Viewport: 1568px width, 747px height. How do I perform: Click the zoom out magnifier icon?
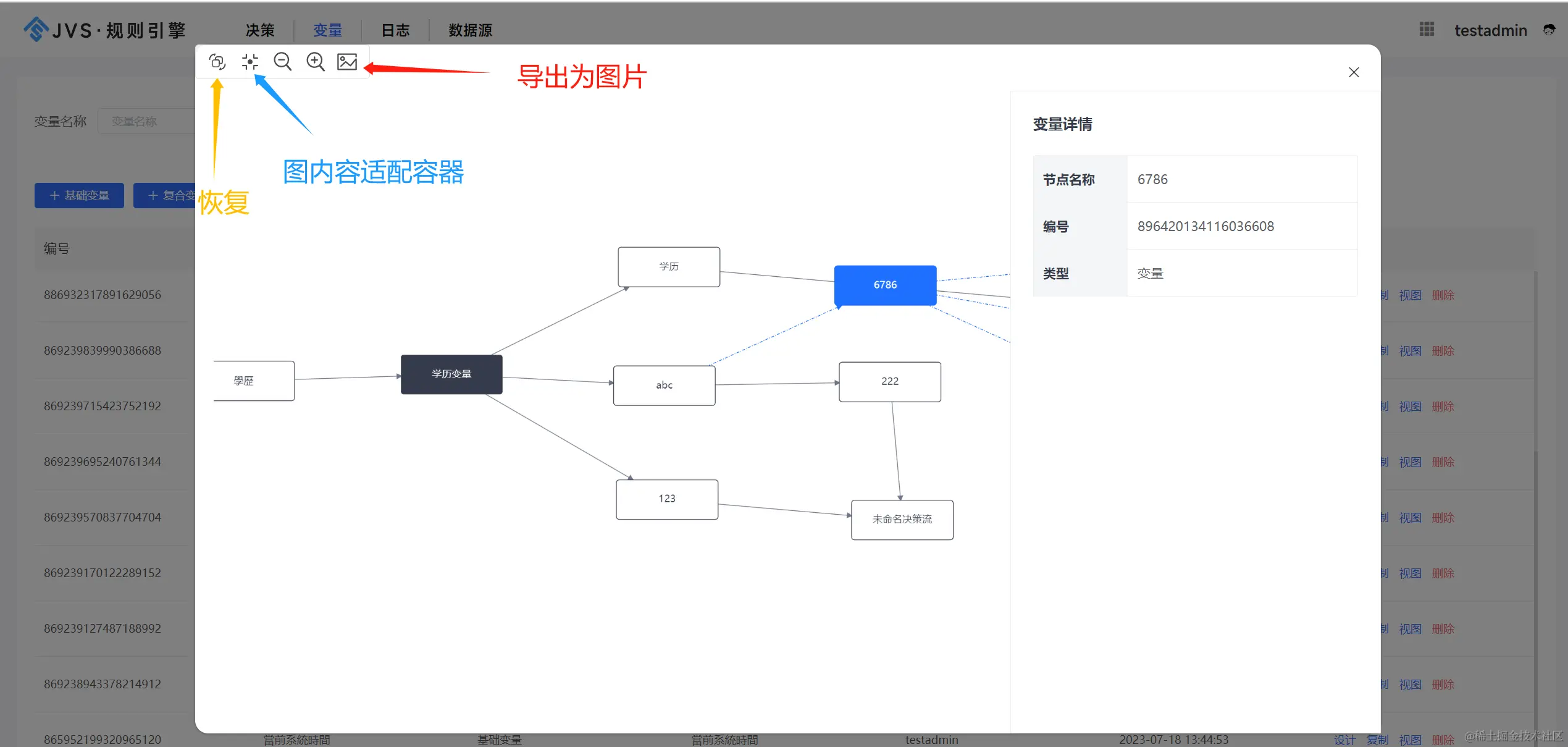283,62
